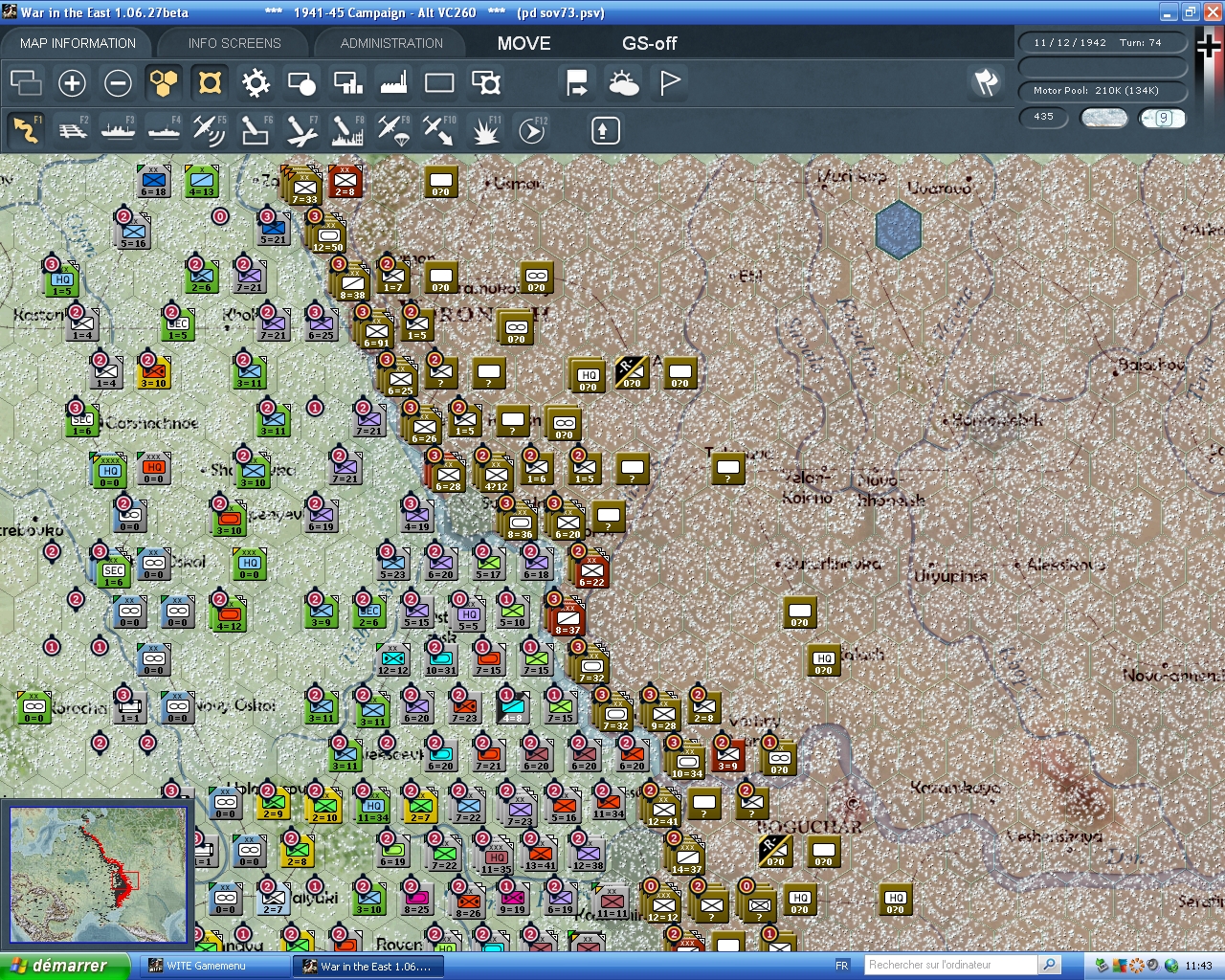Activate naval transport mode (F3)
Viewport: 1225px width, 980px height.
pyautogui.click(x=118, y=129)
